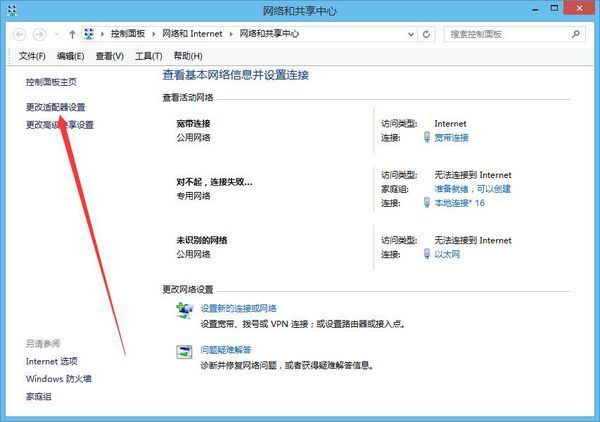Go up one level with the Up arrow

(72, 34)
